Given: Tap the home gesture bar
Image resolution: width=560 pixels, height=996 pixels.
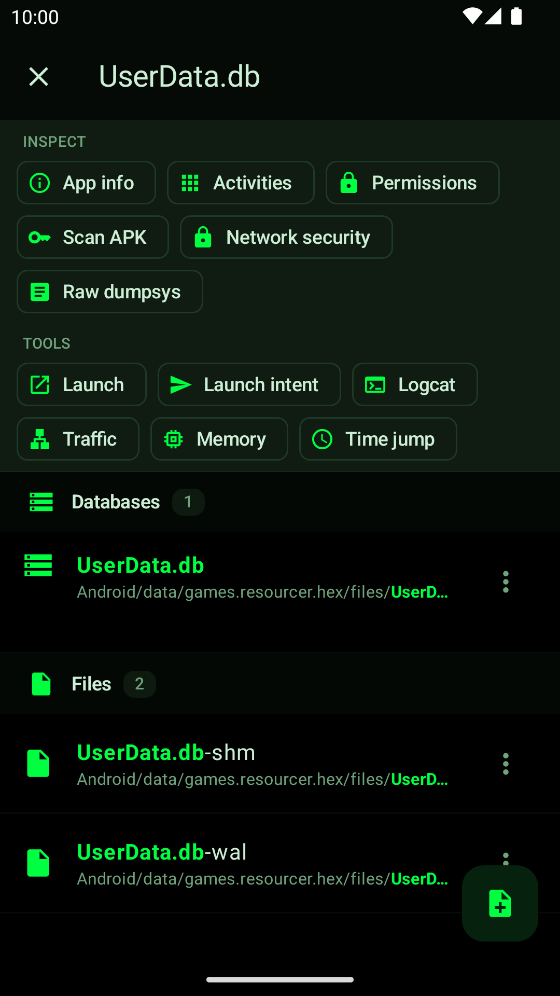Looking at the screenshot, I should tap(280, 979).
